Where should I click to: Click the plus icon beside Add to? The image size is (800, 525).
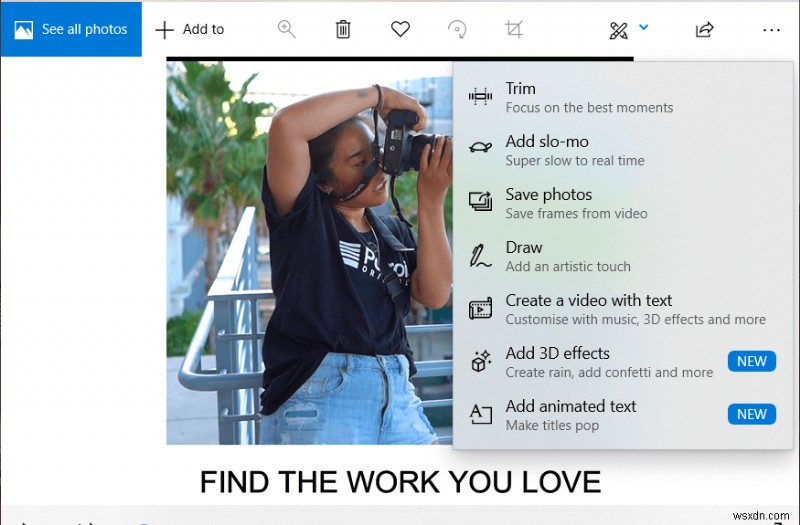click(x=165, y=30)
